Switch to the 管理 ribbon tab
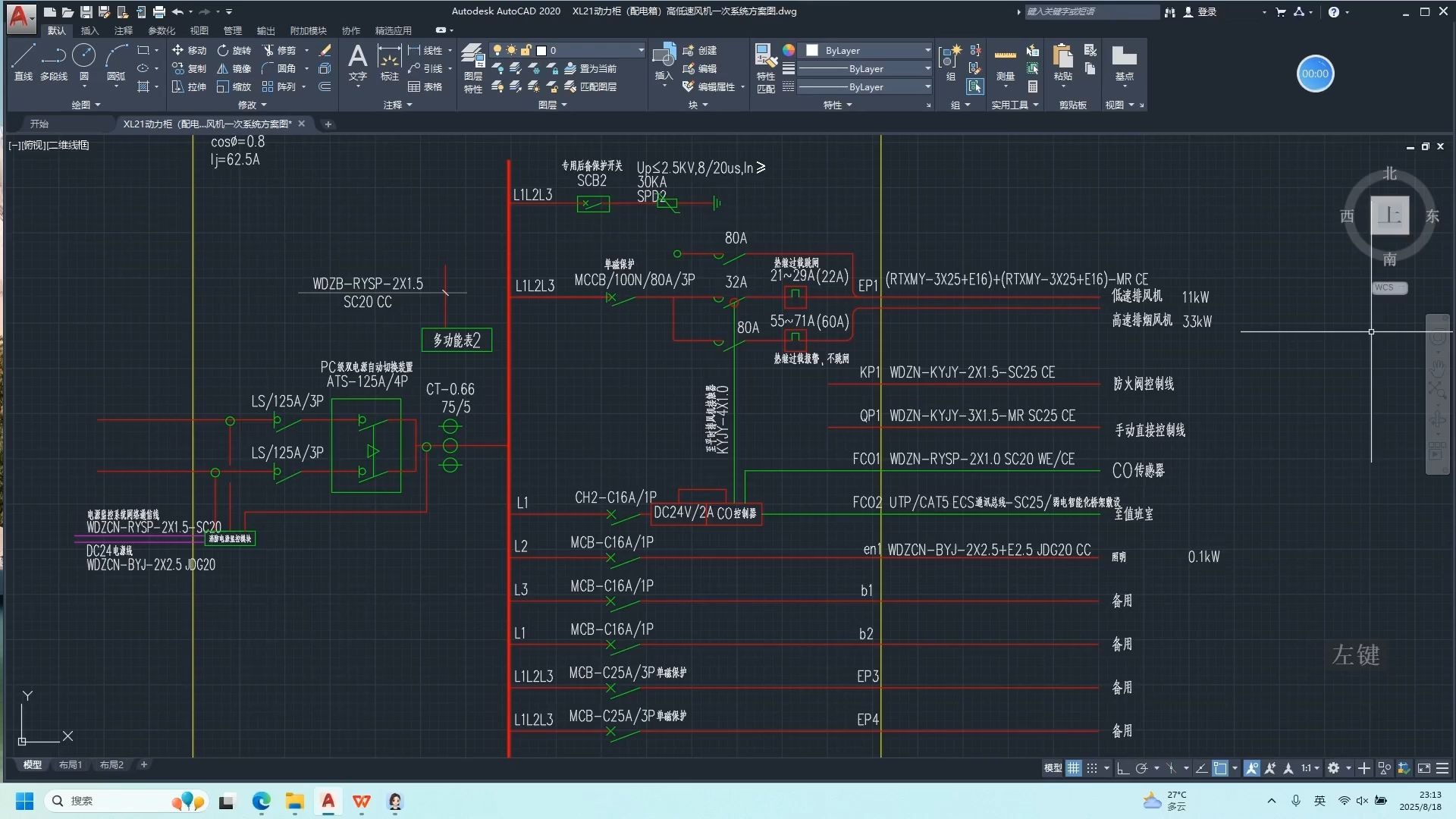 click(x=232, y=30)
